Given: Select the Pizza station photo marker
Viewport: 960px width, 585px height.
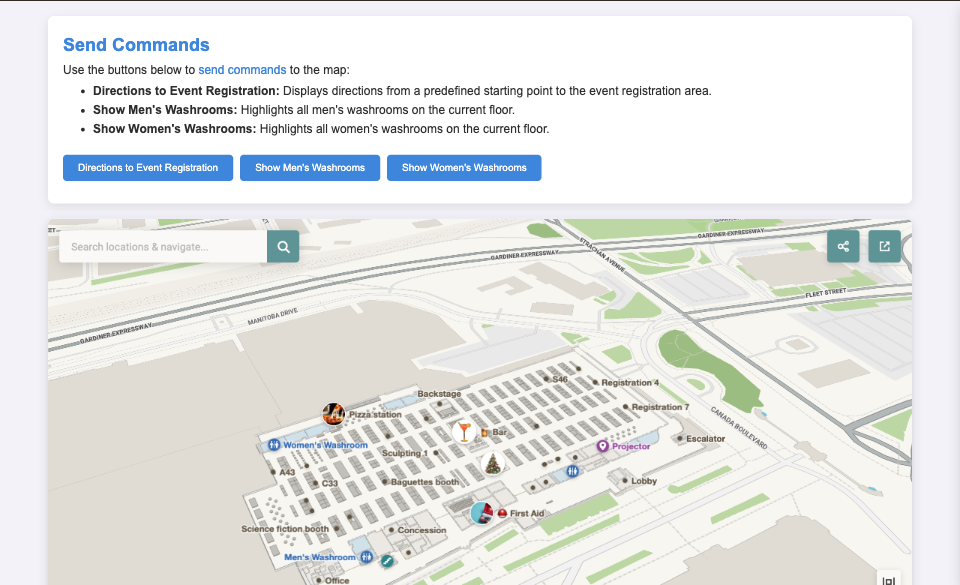Looking at the screenshot, I should [334, 414].
